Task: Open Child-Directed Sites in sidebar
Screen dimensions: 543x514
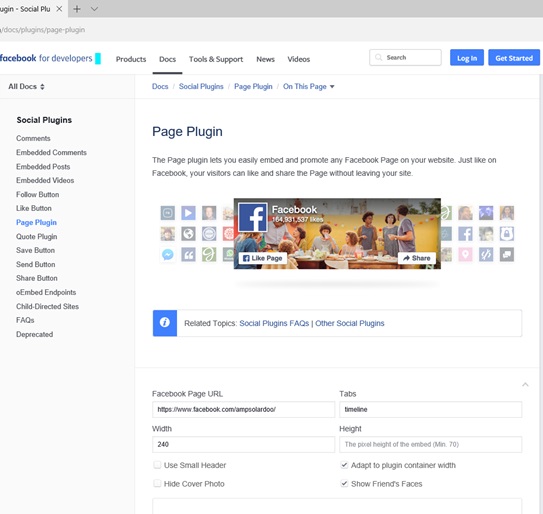Action: [47, 307]
